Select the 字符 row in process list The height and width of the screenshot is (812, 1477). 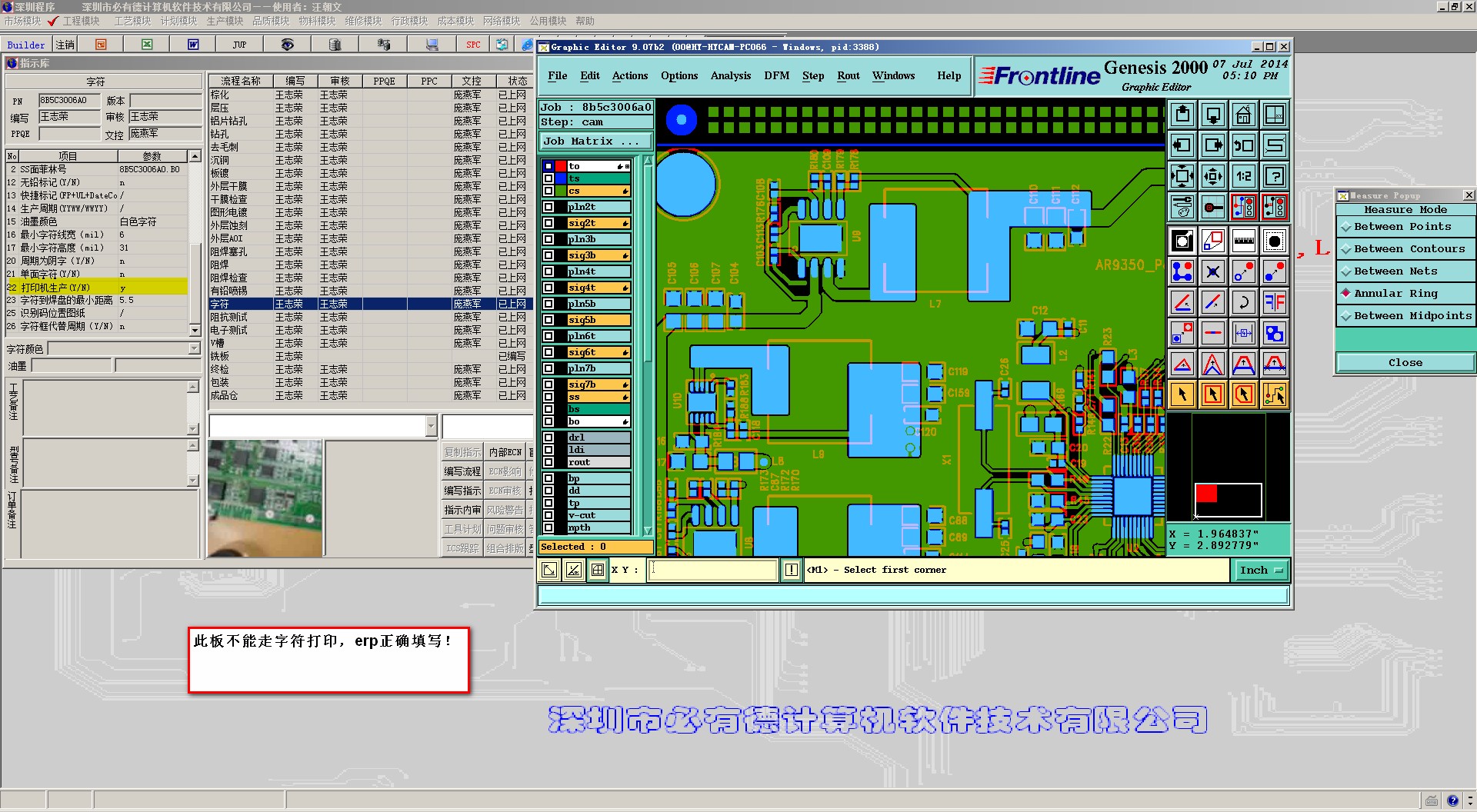pyautogui.click(x=370, y=304)
